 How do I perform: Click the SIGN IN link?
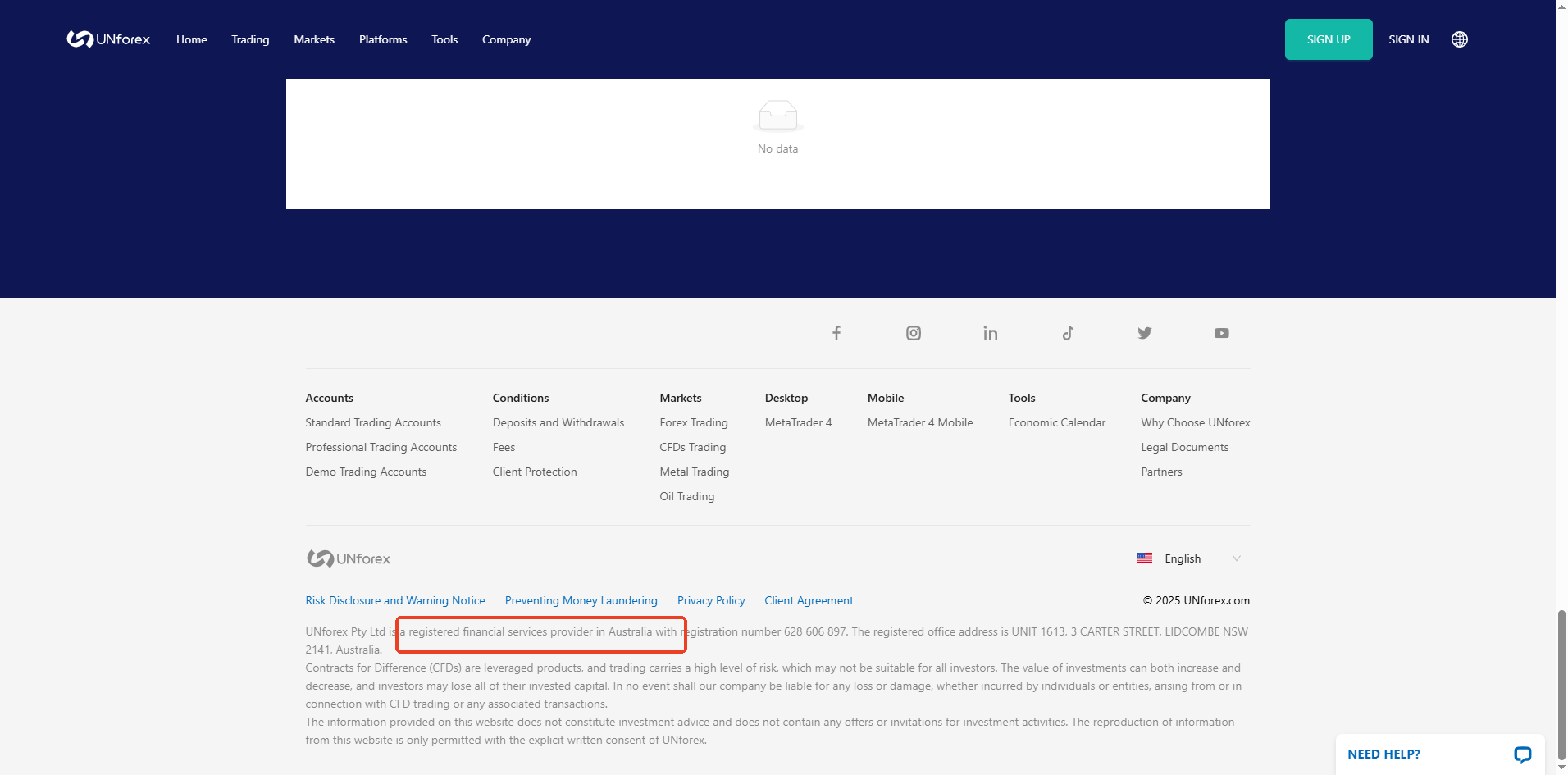1408,39
